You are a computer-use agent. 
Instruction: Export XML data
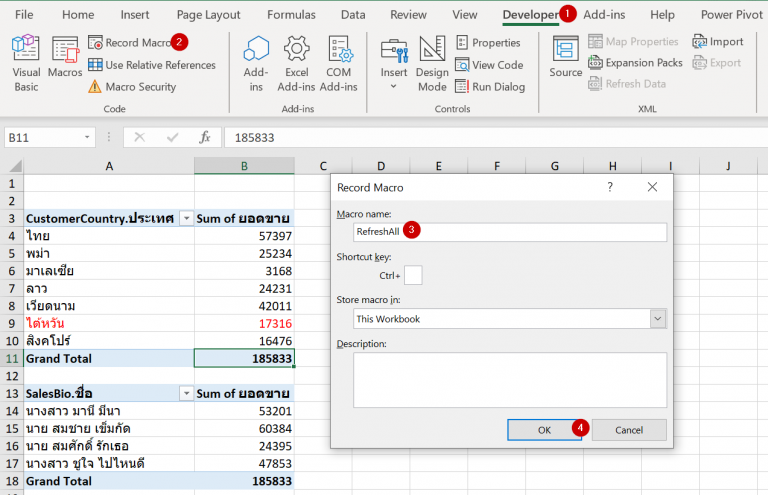pos(717,63)
